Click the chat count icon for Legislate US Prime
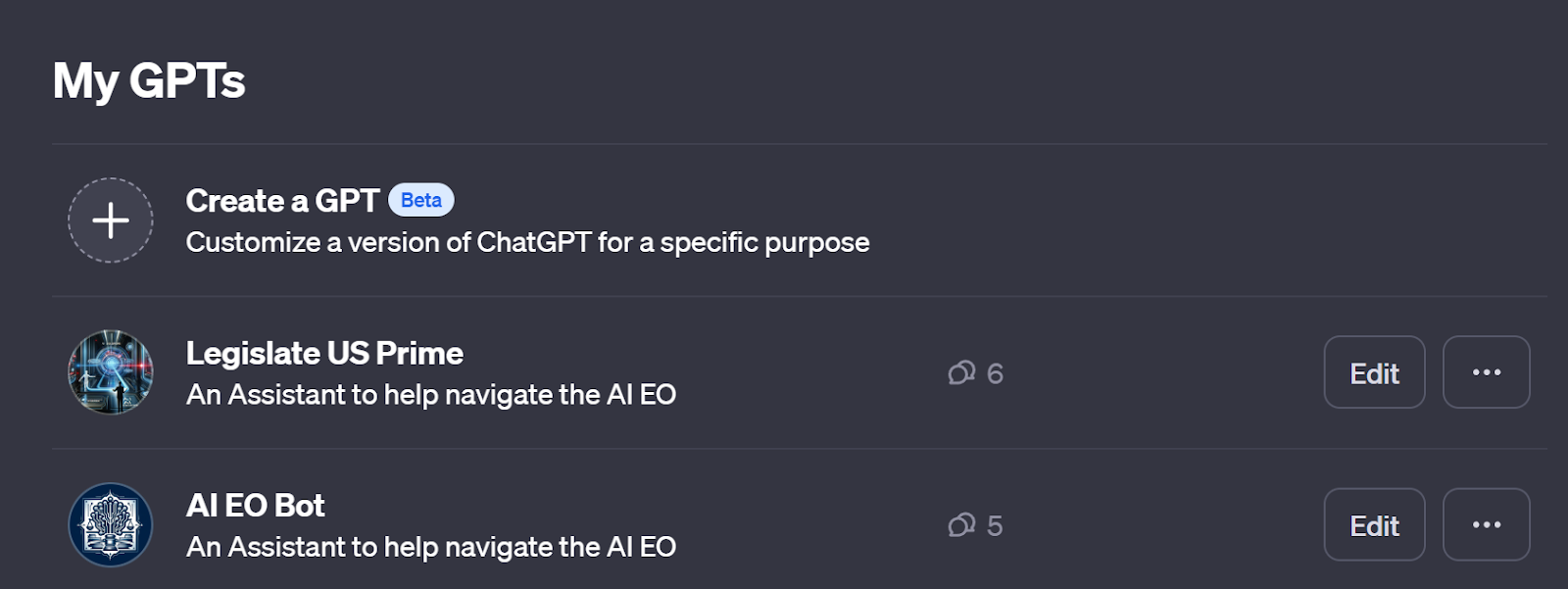This screenshot has height=589, width=1568. pos(961,373)
